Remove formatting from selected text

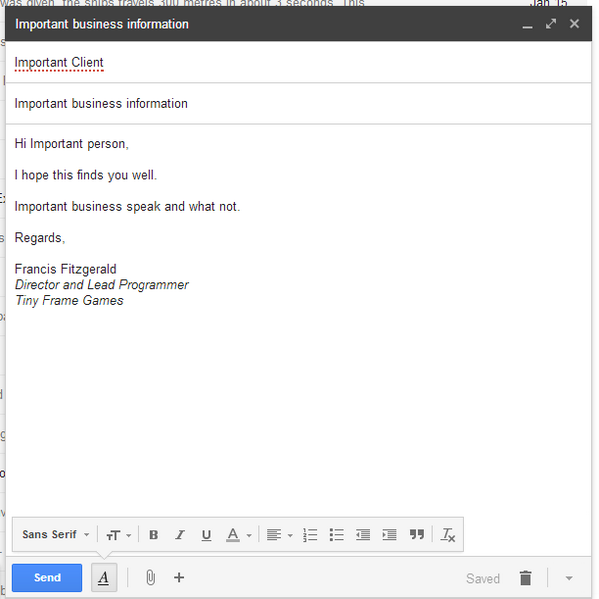[x=447, y=535]
